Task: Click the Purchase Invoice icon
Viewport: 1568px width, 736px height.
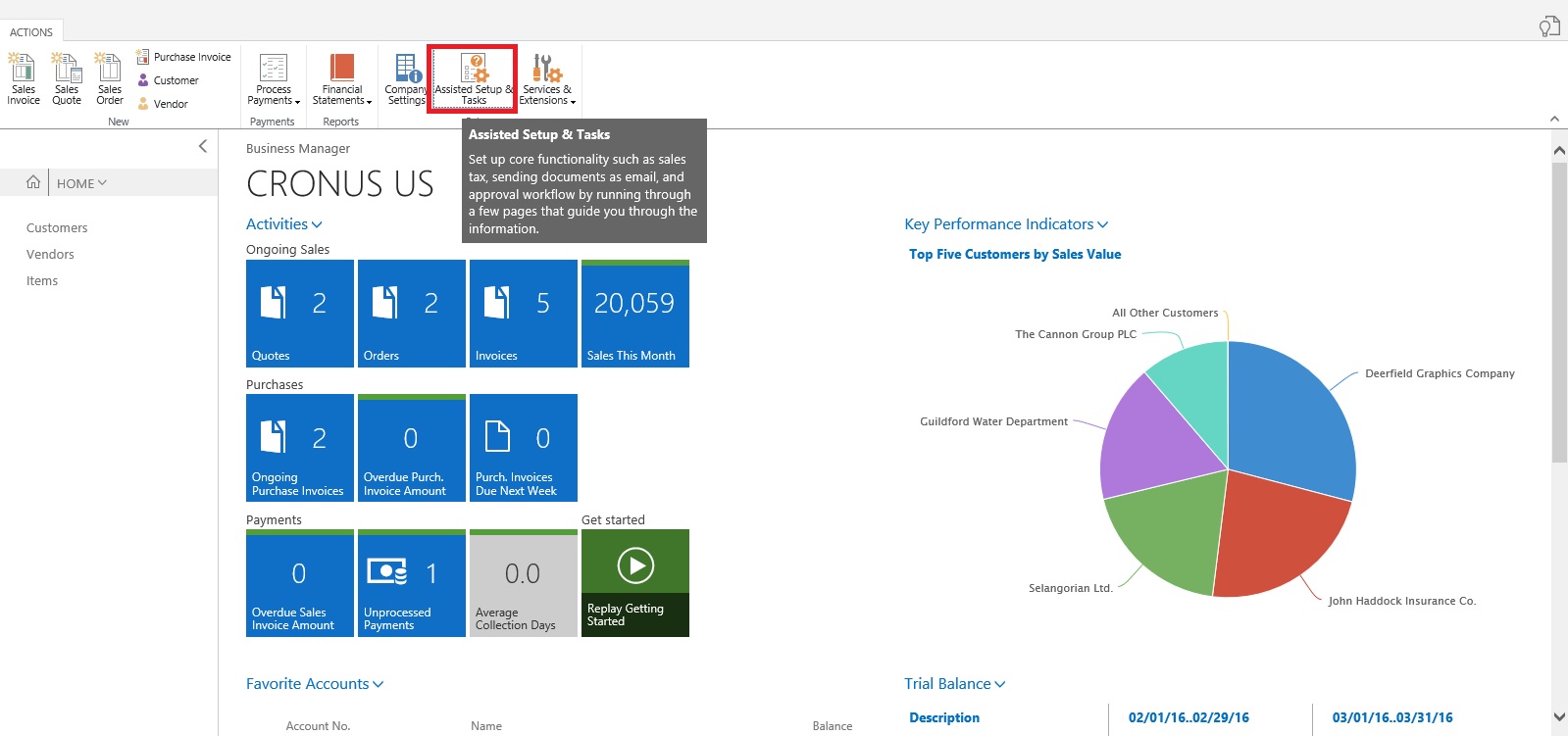Action: [143, 57]
